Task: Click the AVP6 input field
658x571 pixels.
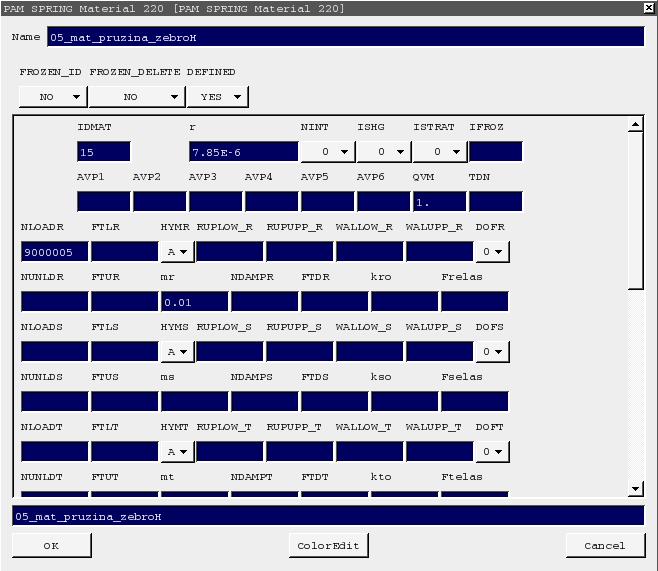Action: [384, 201]
